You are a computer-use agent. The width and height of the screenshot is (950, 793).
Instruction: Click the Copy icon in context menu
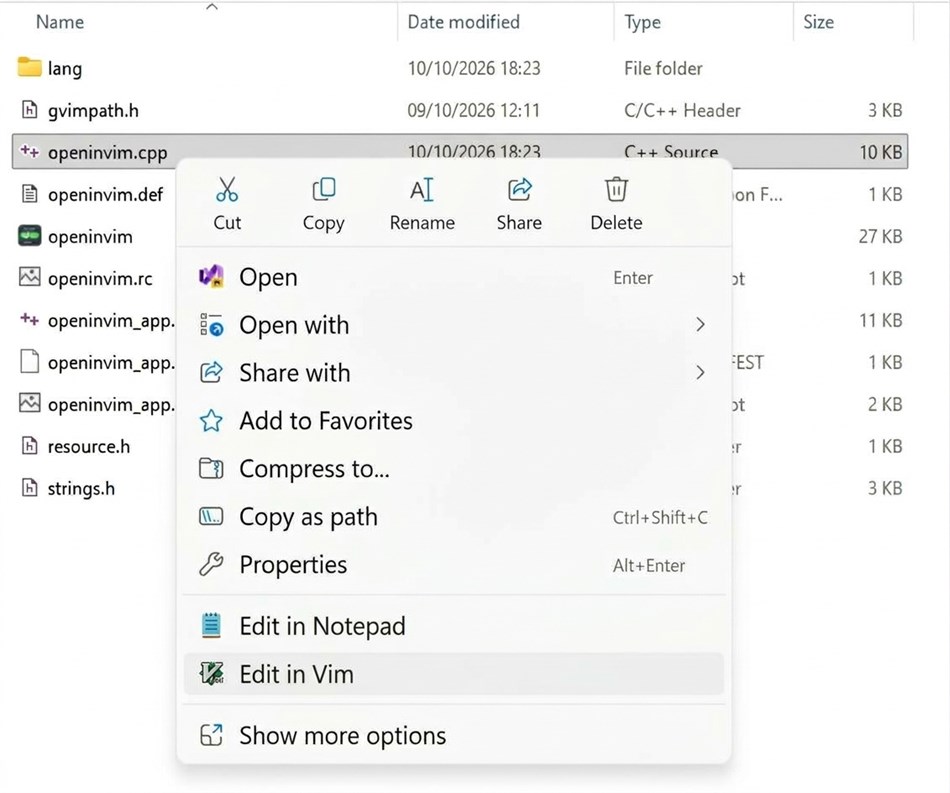coord(324,189)
